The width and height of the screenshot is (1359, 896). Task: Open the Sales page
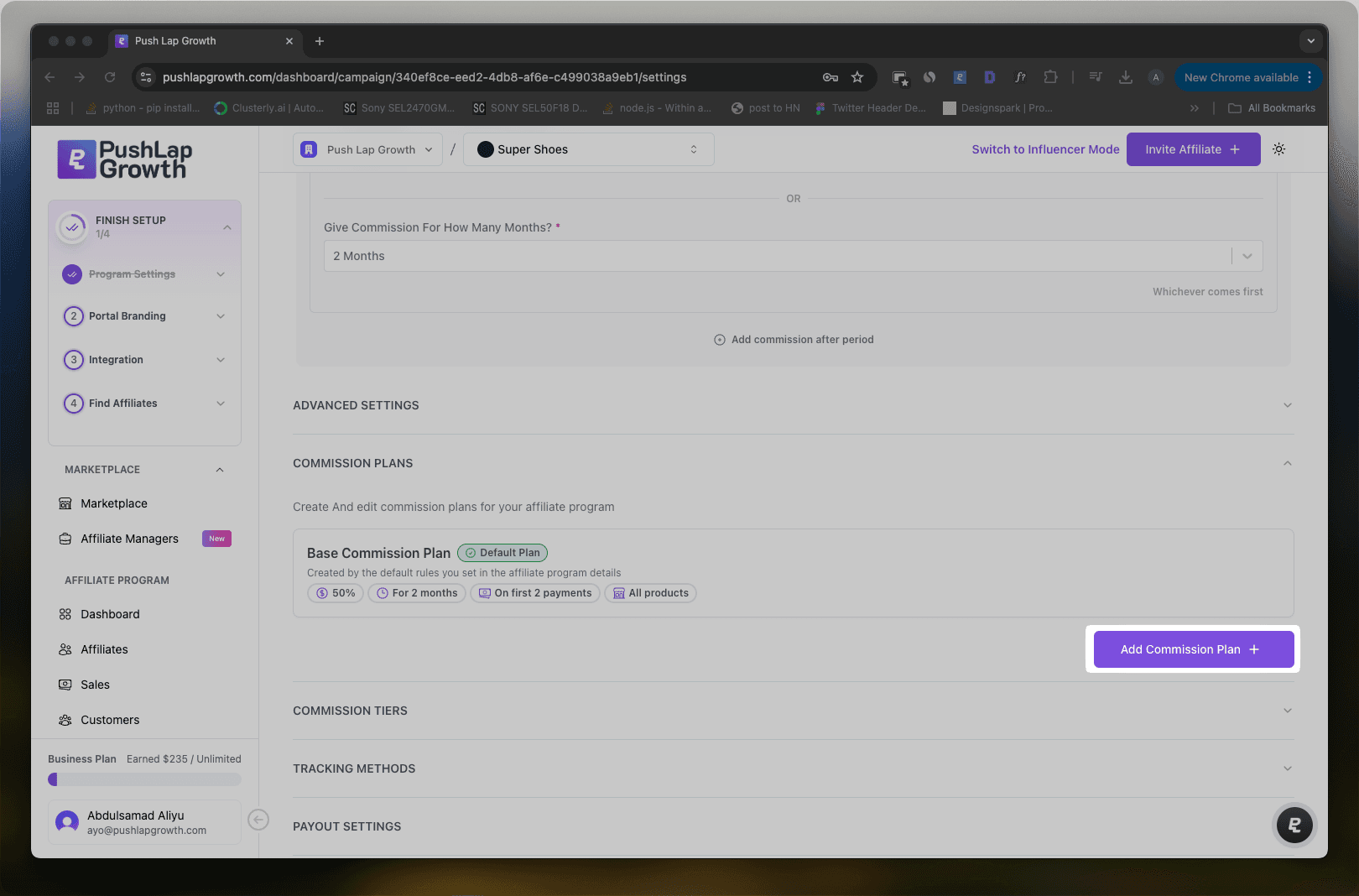(x=95, y=685)
